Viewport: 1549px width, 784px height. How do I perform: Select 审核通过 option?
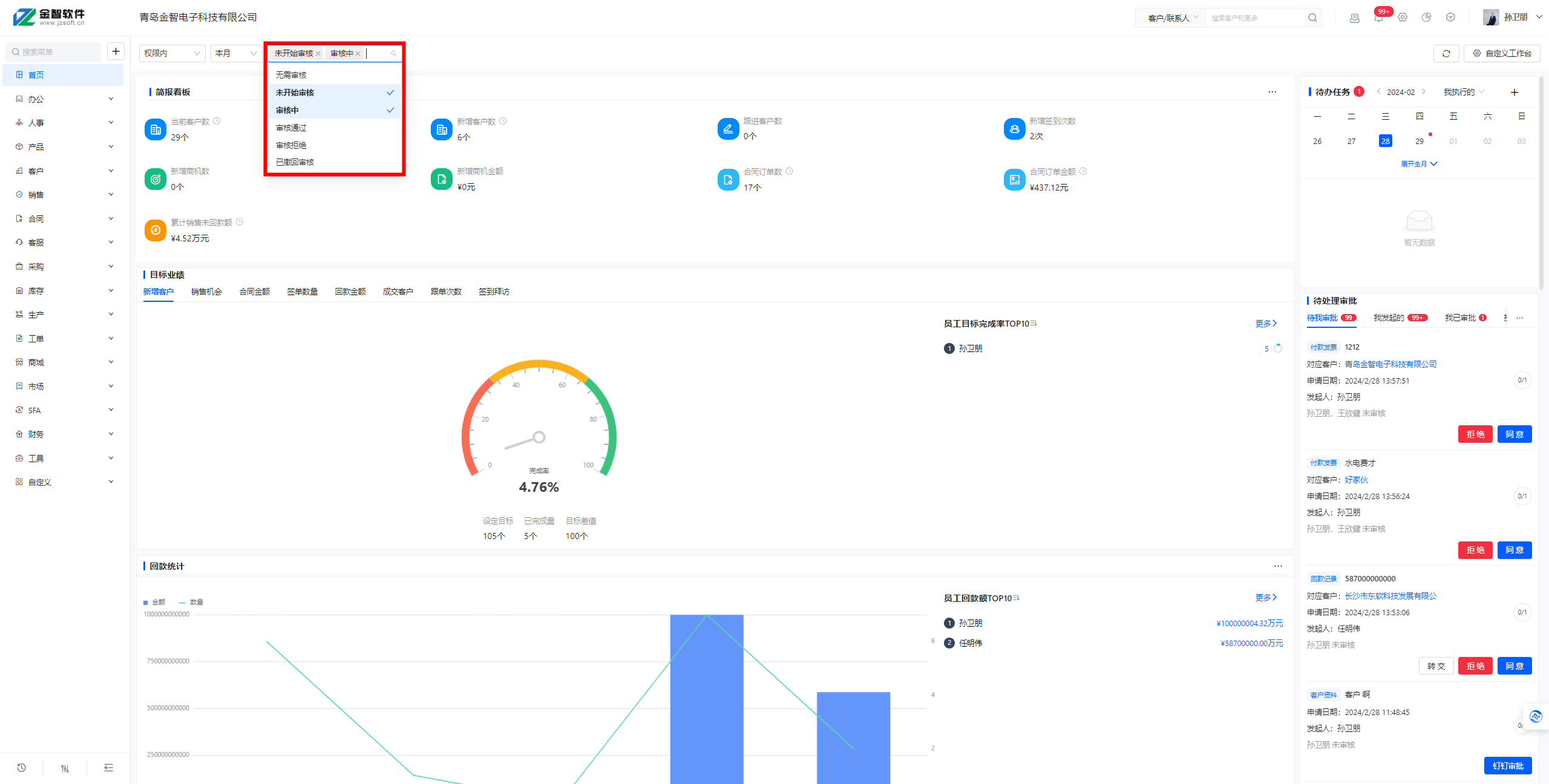(x=335, y=128)
